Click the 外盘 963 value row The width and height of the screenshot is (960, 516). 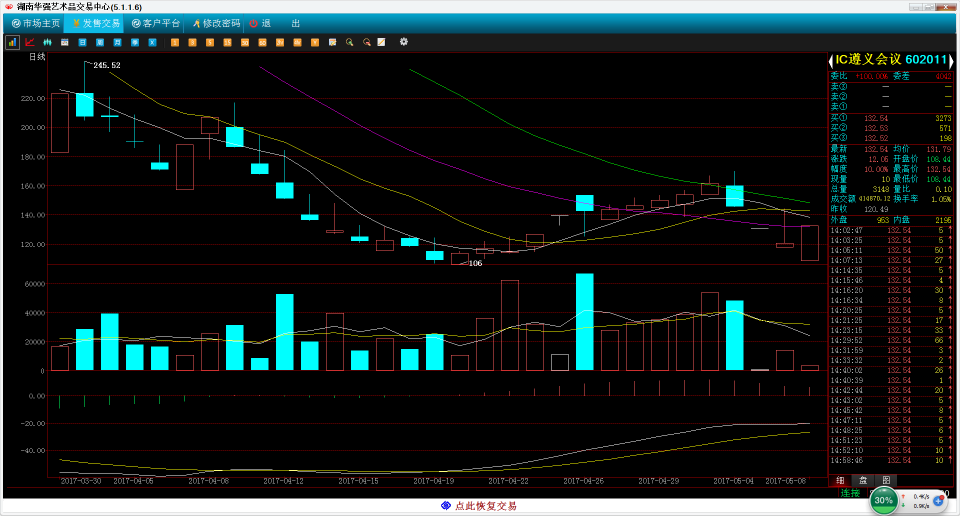point(860,220)
